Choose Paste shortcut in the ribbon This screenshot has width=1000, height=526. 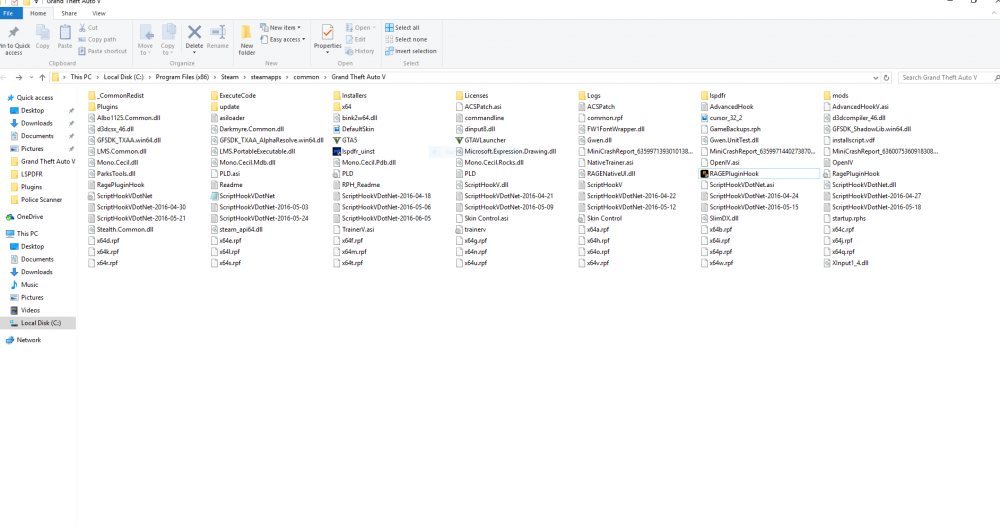[x=103, y=51]
